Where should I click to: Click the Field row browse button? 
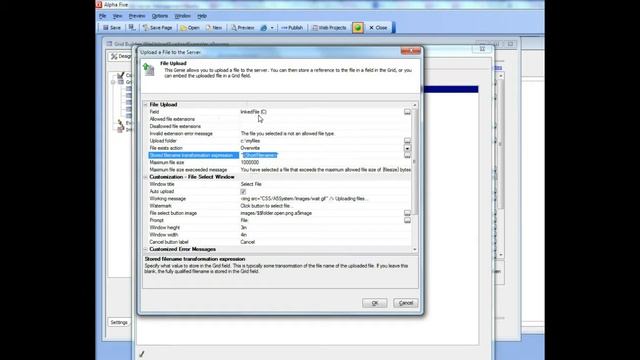pos(407,111)
